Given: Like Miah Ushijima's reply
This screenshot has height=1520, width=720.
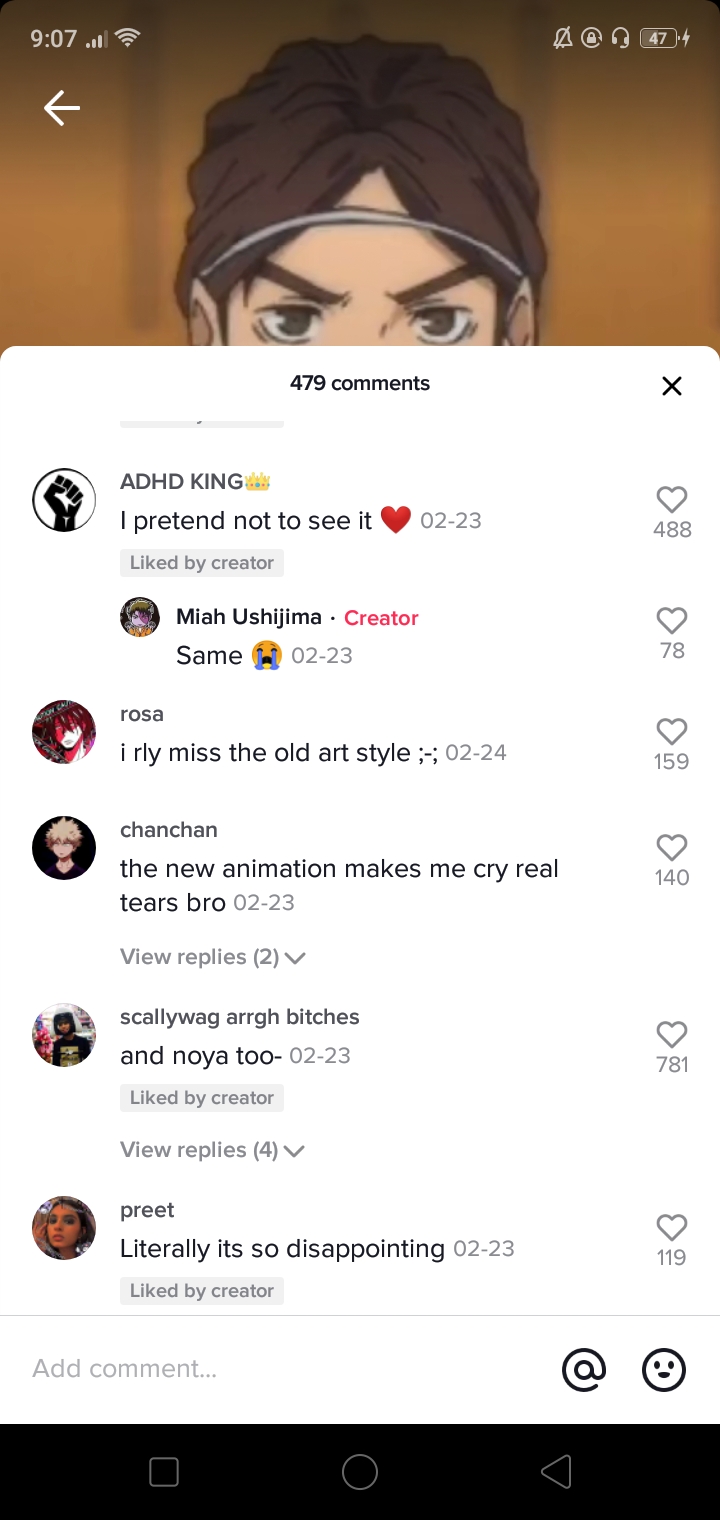Looking at the screenshot, I should point(672,621).
